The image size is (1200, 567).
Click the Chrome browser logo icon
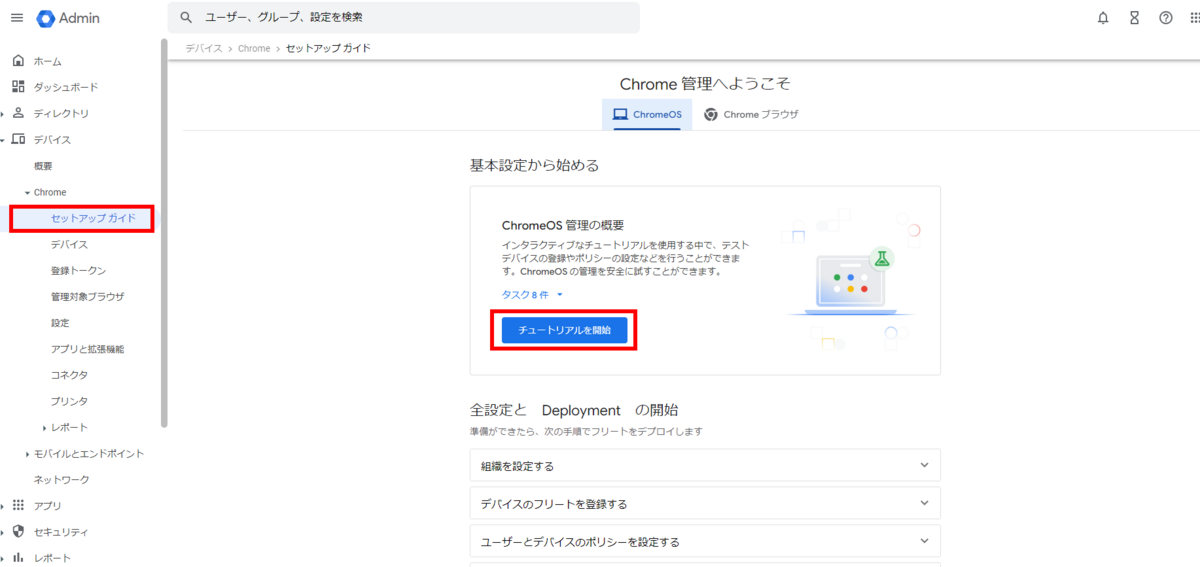tap(711, 114)
